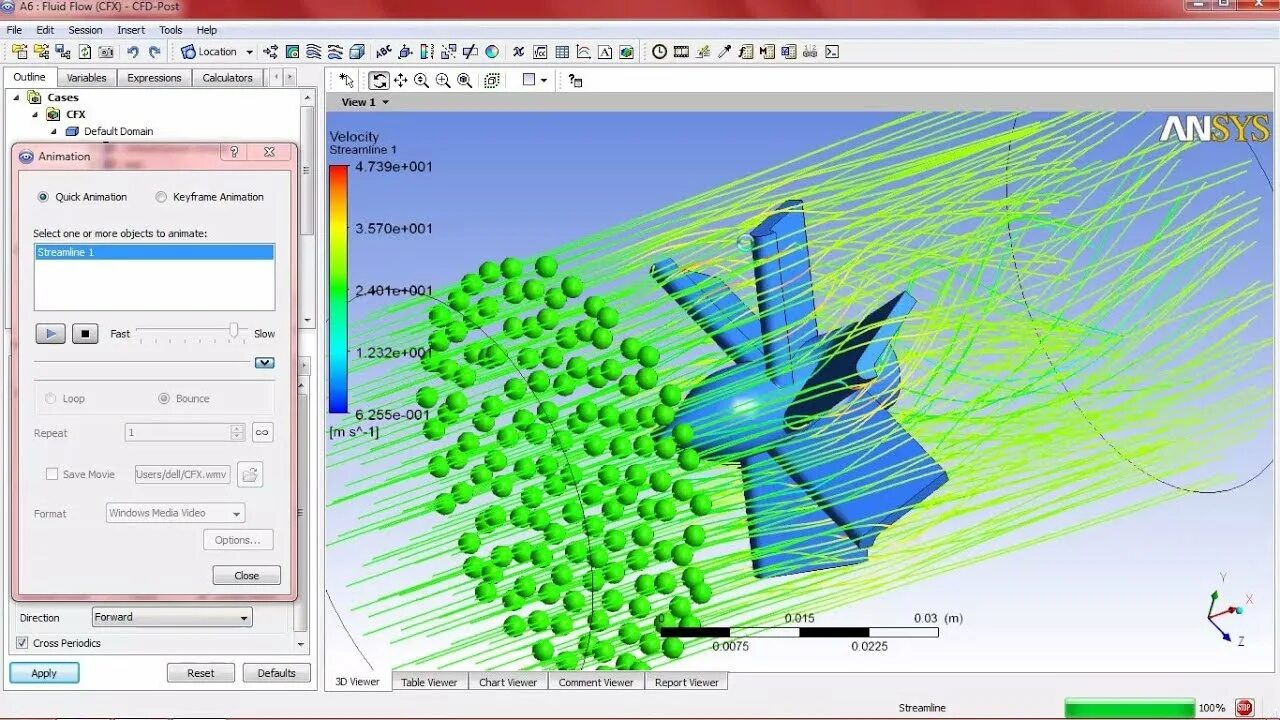This screenshot has height=720, width=1280.
Task: Collapse the Cases tree node
Action: 16,98
